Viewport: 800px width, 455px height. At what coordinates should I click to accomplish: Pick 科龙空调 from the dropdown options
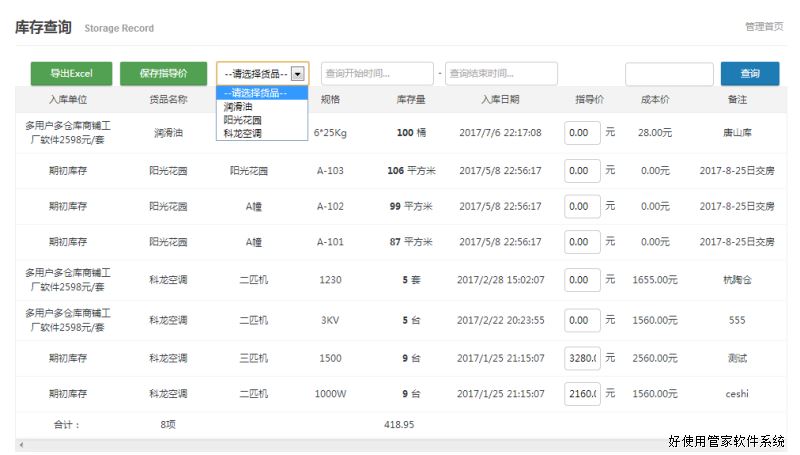pyautogui.click(x=242, y=132)
